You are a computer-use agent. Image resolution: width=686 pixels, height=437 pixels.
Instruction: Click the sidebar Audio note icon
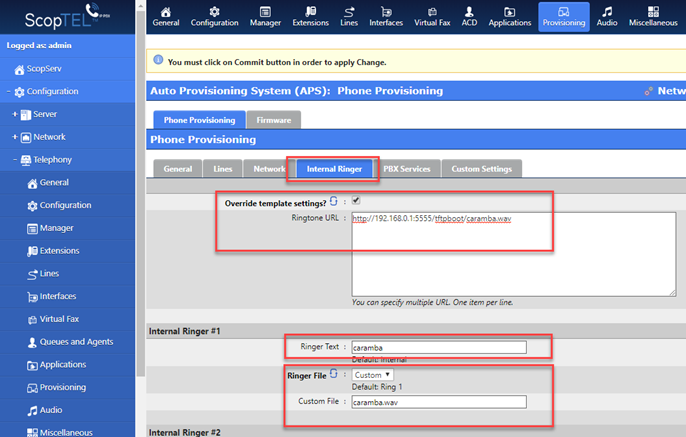[32, 411]
